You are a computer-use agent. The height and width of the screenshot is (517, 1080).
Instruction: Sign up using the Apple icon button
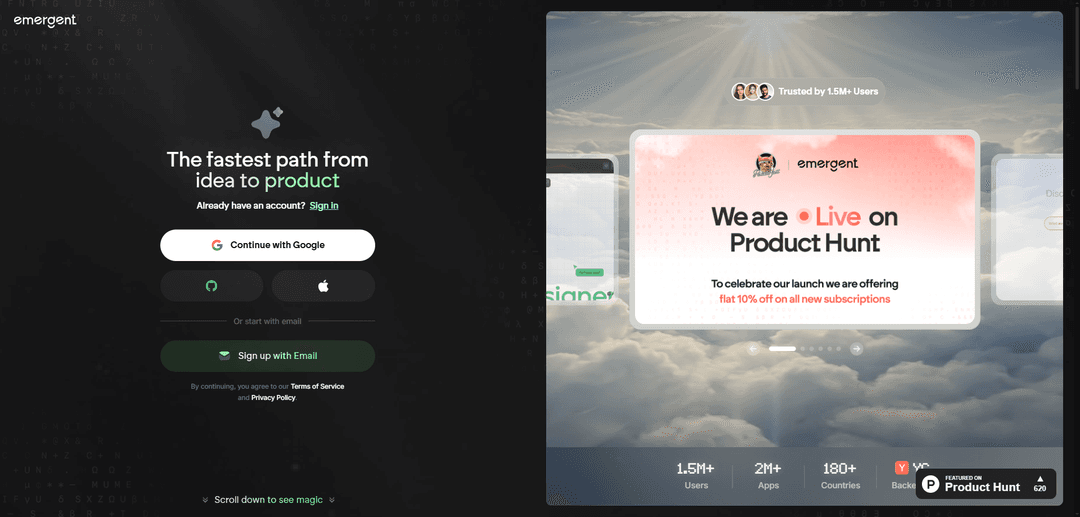click(324, 286)
